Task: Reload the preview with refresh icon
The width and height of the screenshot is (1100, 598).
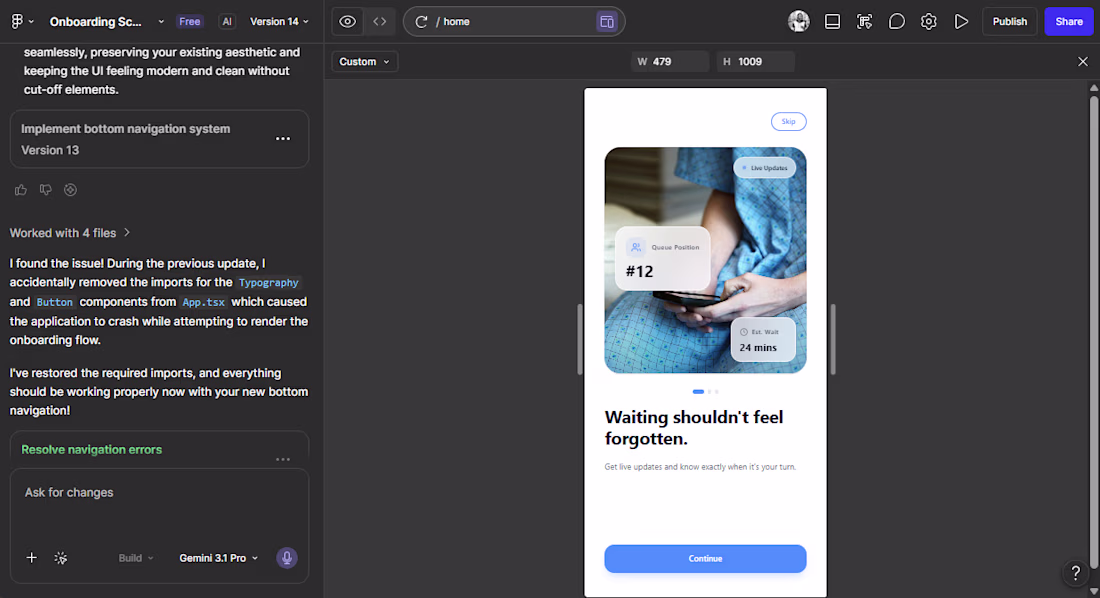Action: 421,22
